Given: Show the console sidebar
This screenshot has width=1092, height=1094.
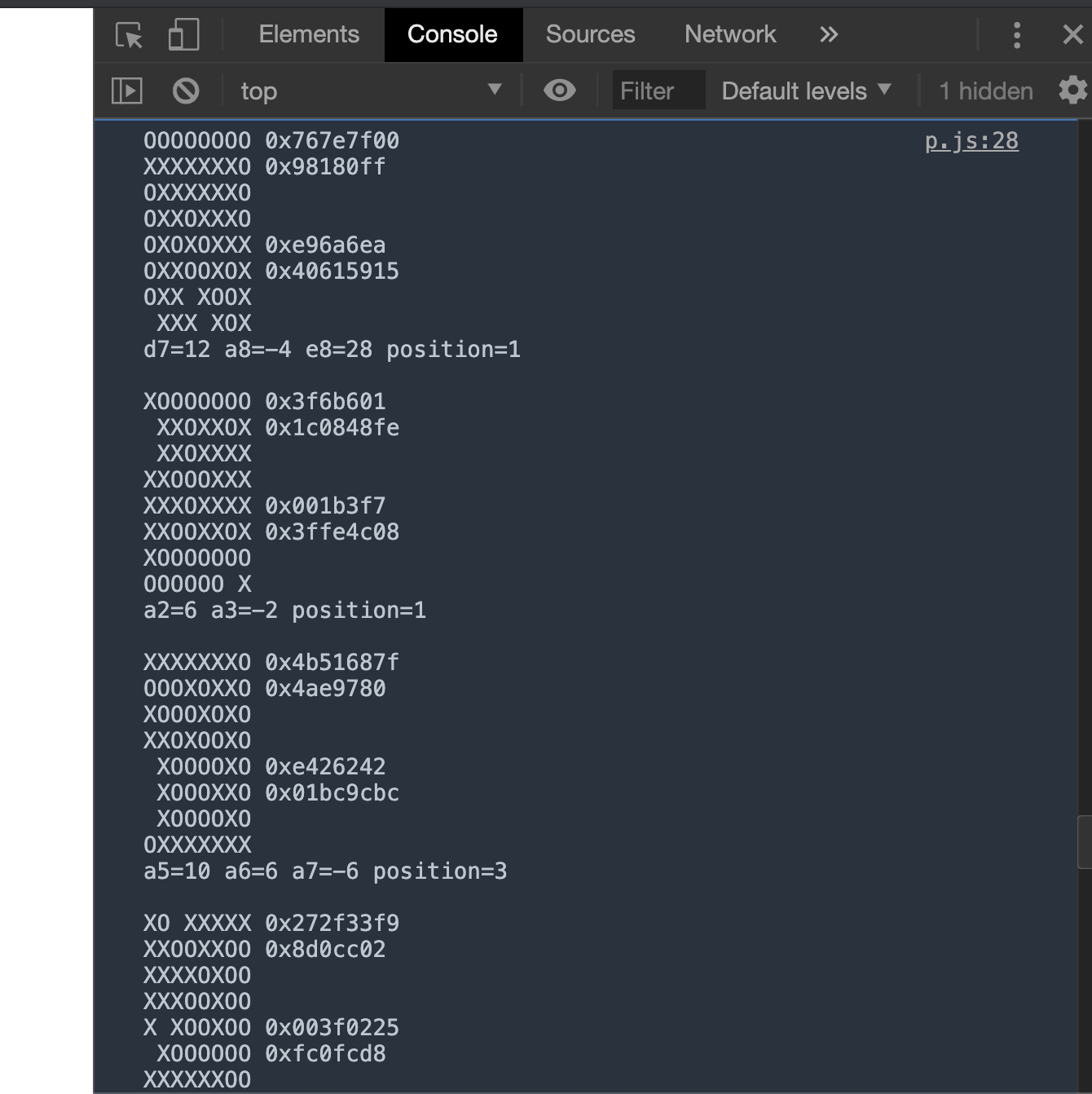Looking at the screenshot, I should click(x=126, y=90).
